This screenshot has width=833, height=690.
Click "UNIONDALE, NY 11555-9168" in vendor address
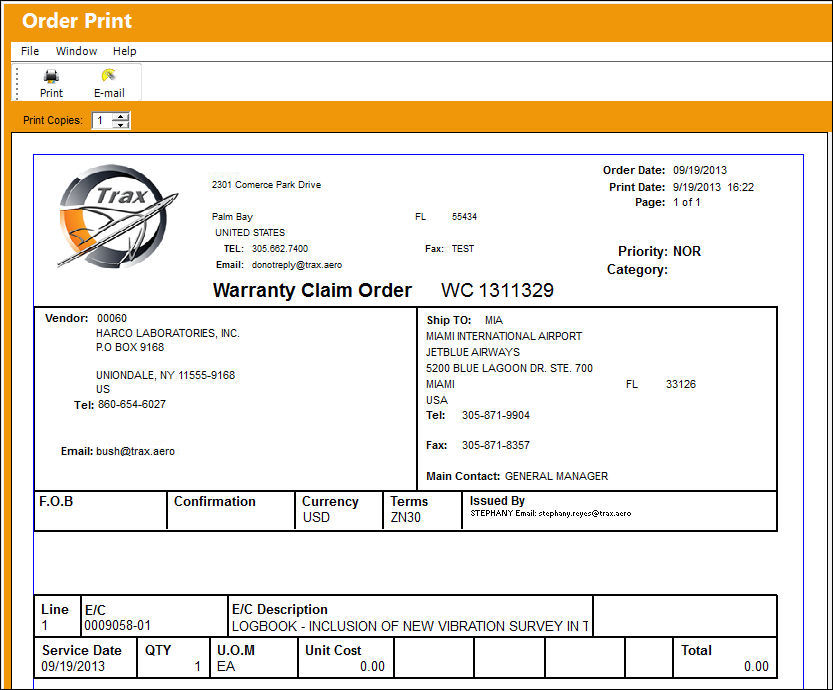click(x=165, y=375)
